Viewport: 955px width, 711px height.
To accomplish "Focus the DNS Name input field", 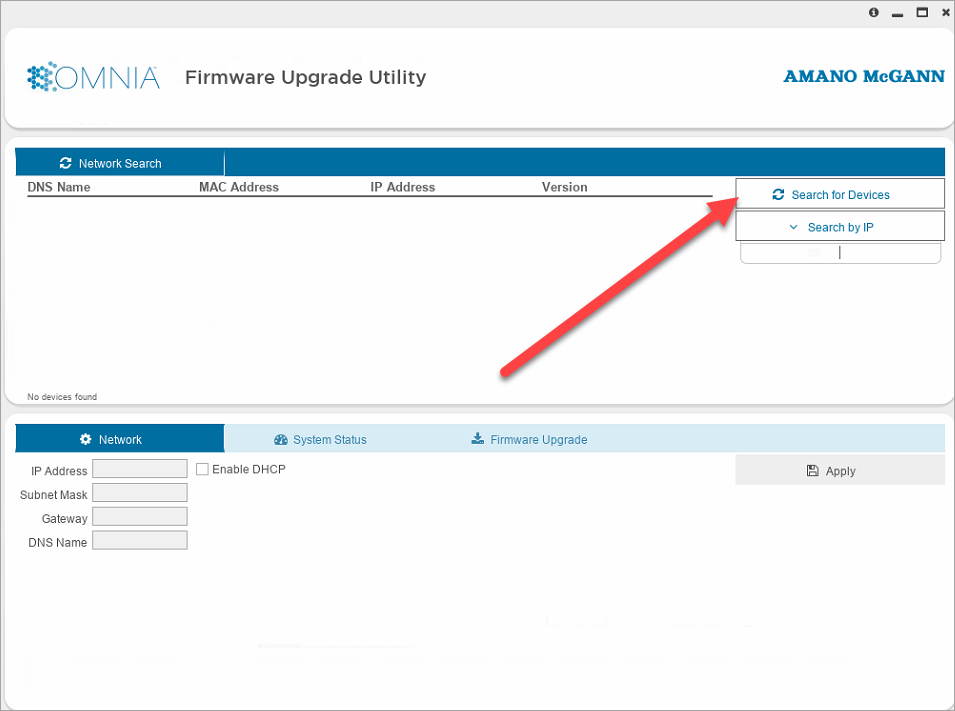I will point(139,540).
